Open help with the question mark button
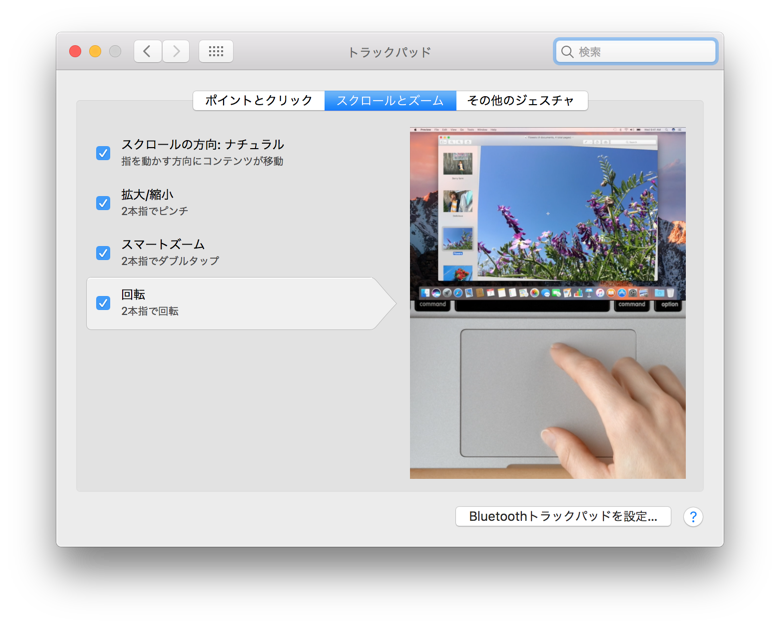The width and height of the screenshot is (780, 627). click(x=693, y=517)
